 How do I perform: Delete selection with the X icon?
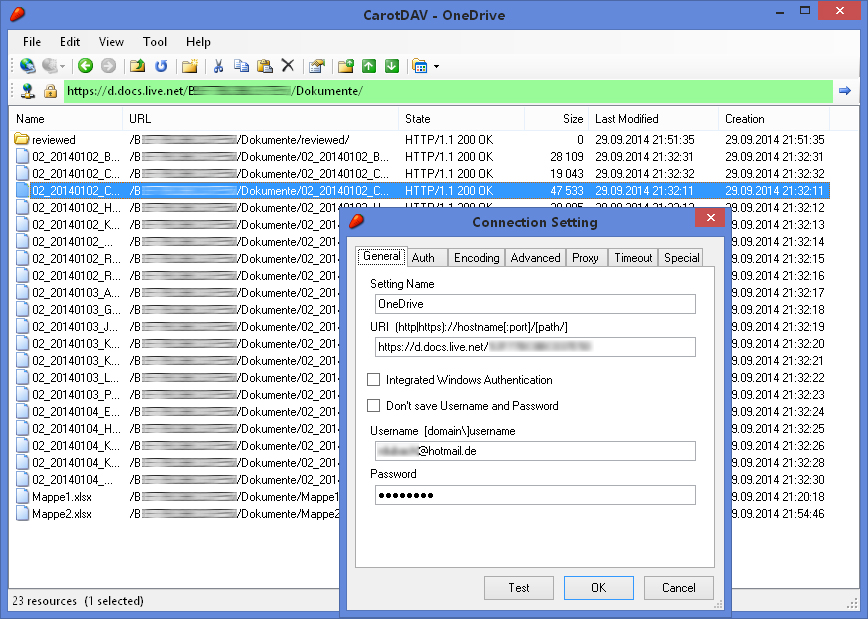288,66
